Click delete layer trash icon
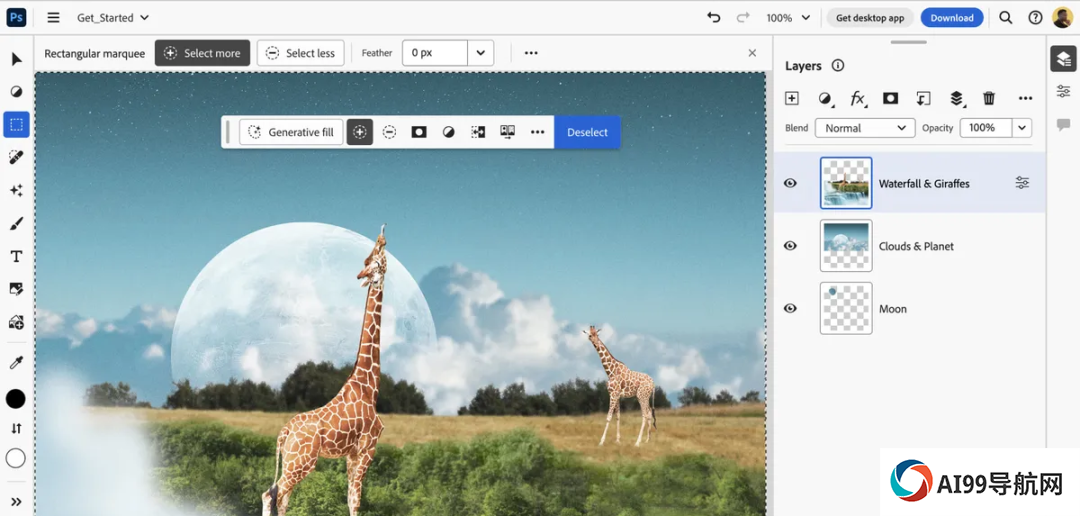This screenshot has height=516, width=1080. pyautogui.click(x=989, y=99)
